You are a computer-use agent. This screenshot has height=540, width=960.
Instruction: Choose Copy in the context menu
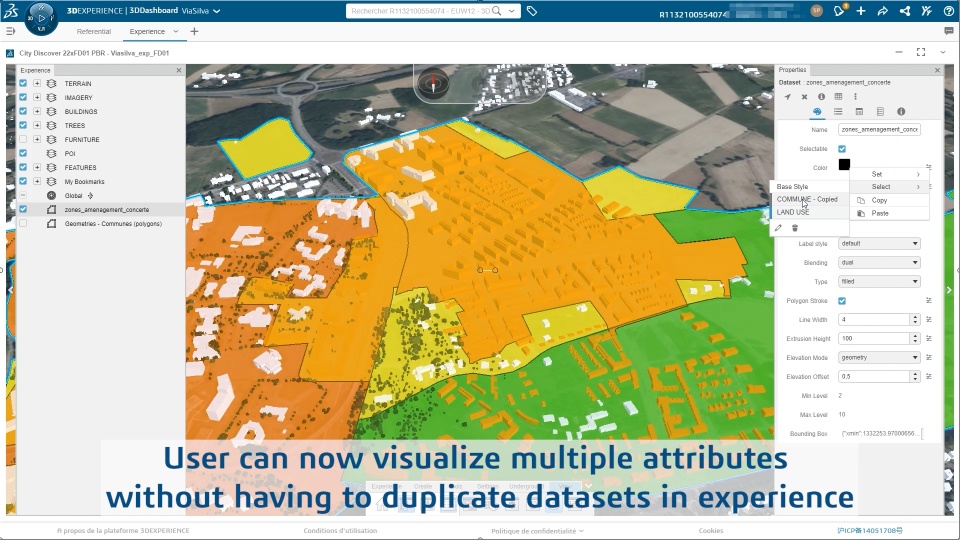click(890, 200)
